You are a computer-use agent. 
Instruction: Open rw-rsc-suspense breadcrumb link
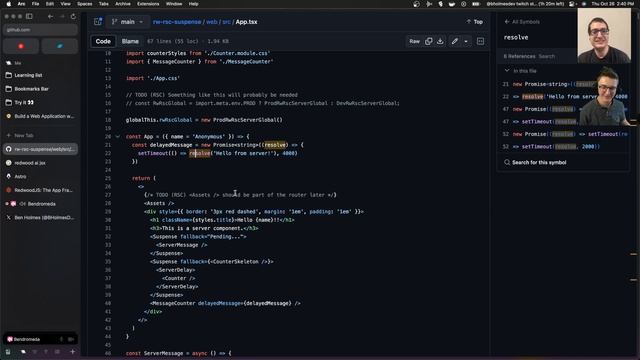pos(177,22)
